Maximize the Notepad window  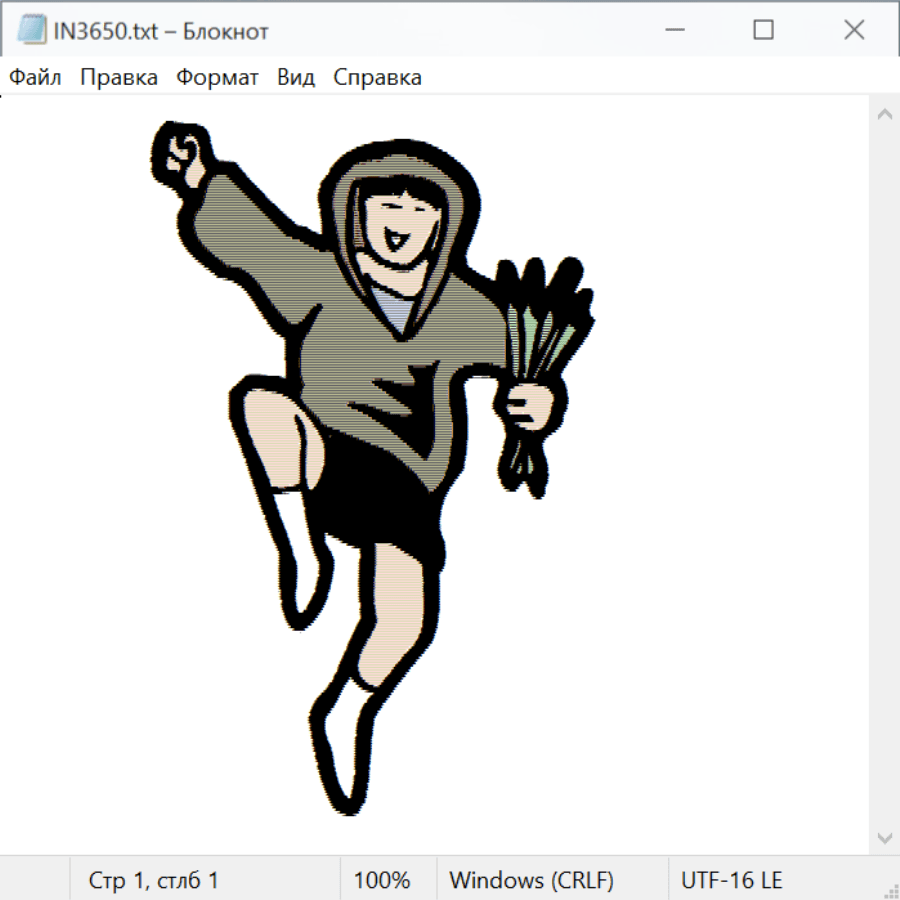763,30
